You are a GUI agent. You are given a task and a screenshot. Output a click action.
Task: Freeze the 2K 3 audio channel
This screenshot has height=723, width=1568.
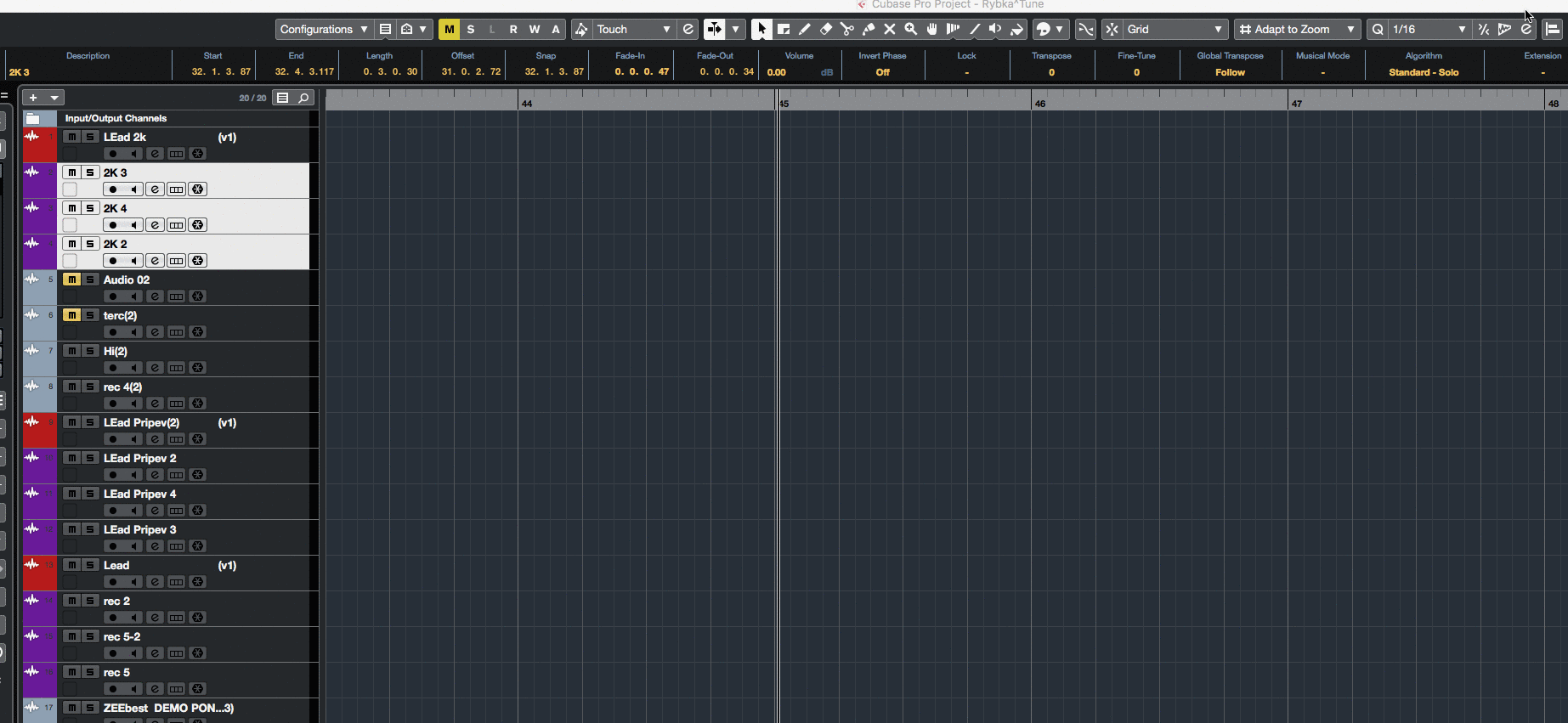point(197,189)
